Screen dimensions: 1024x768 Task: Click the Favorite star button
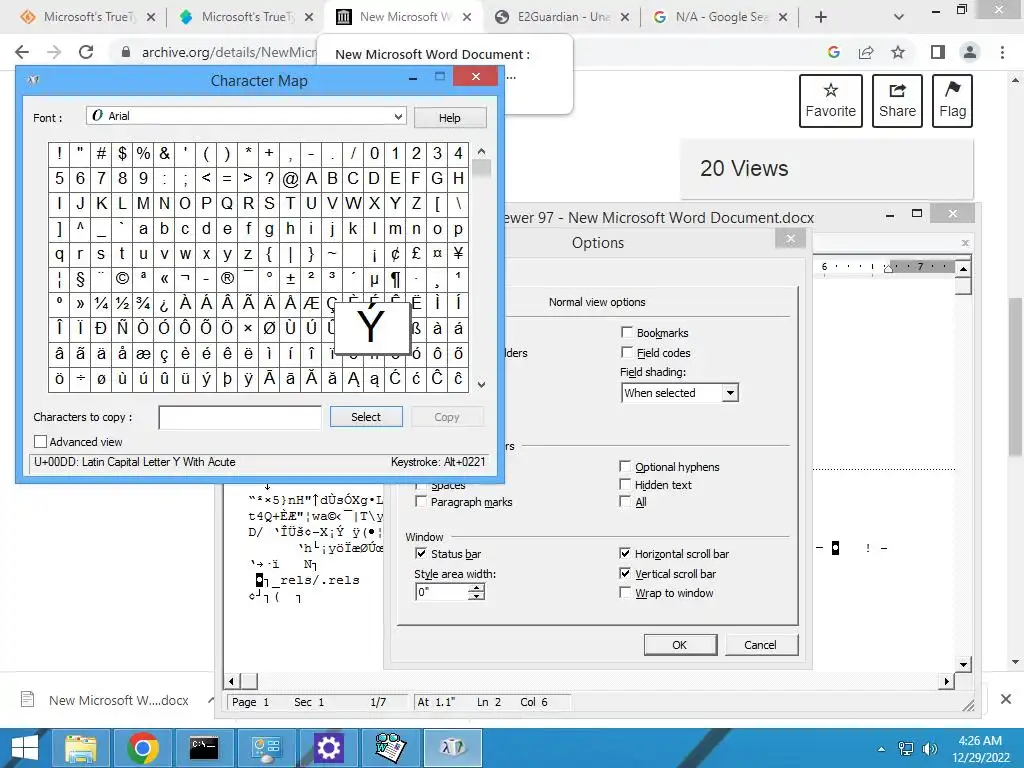coord(831,101)
